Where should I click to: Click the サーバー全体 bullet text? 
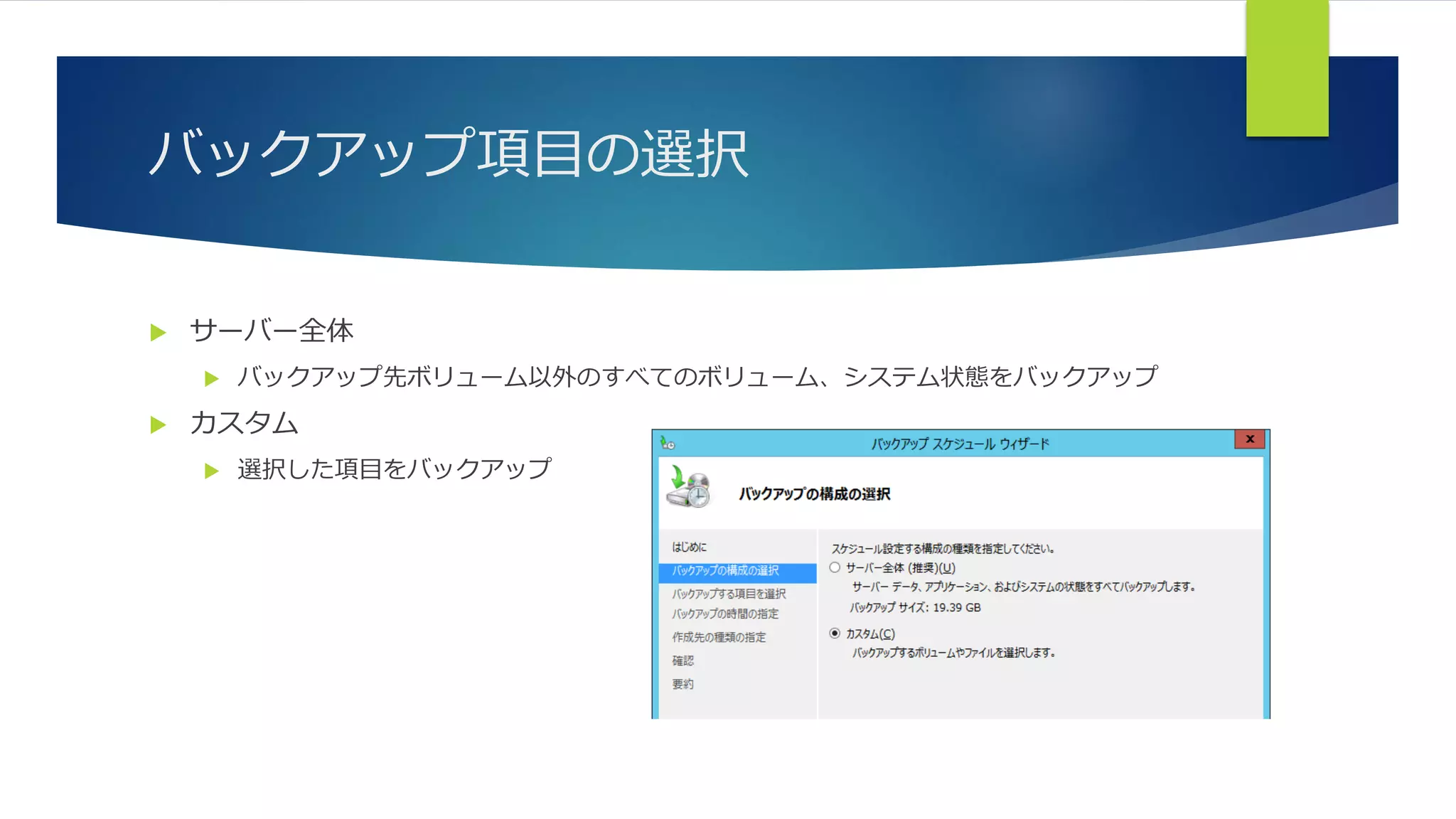point(271,331)
